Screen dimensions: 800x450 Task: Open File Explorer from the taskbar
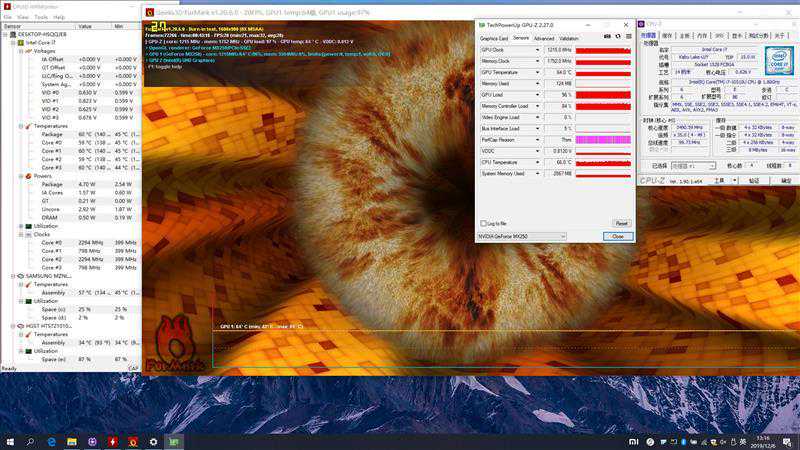coord(72,441)
